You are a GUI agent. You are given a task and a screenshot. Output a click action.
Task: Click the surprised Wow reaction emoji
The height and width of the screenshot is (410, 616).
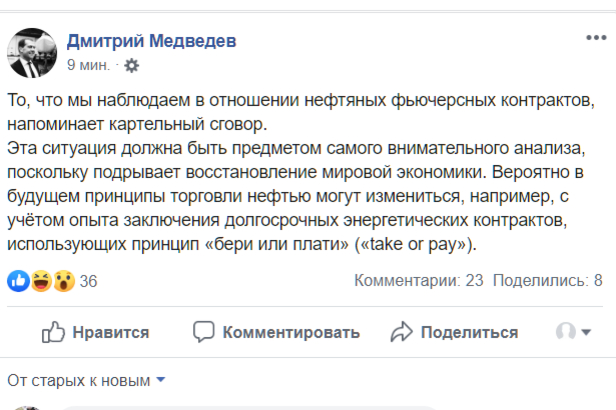click(x=64, y=281)
